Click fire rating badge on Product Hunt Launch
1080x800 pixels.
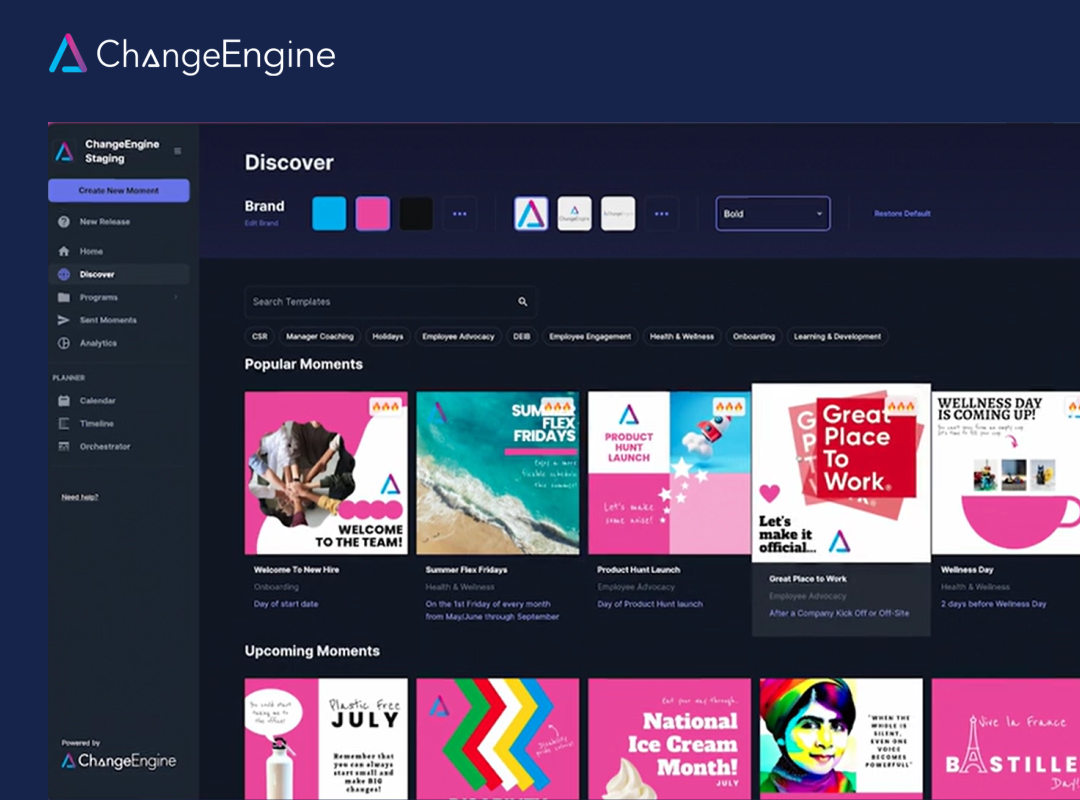[729, 407]
